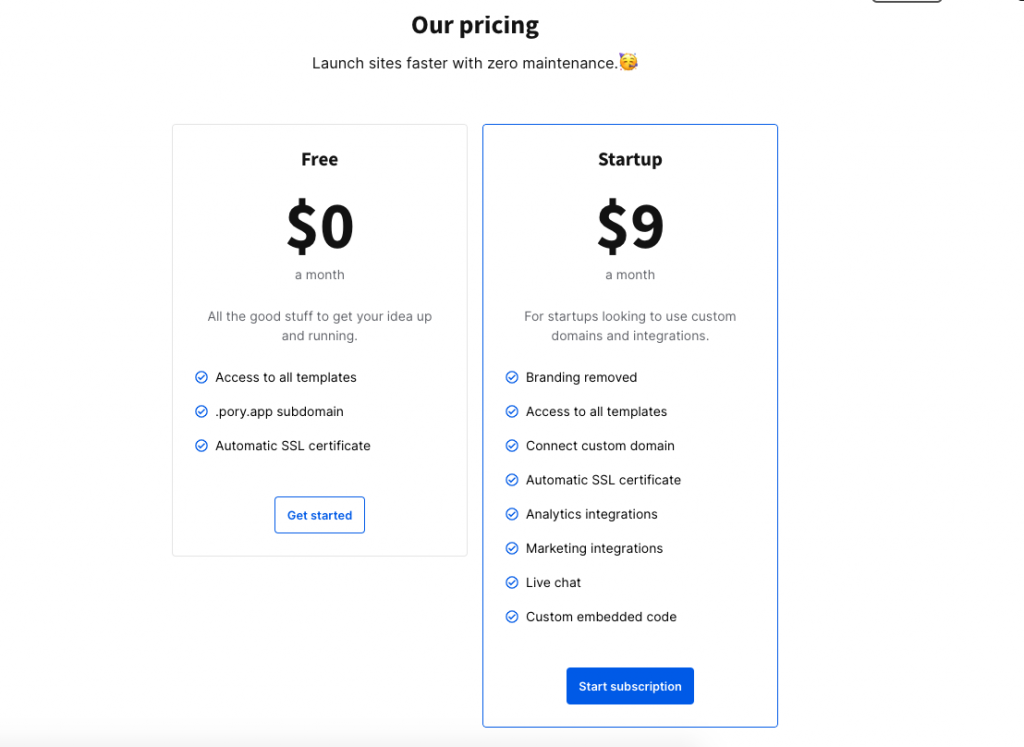Click the $9 price text

(x=630, y=227)
